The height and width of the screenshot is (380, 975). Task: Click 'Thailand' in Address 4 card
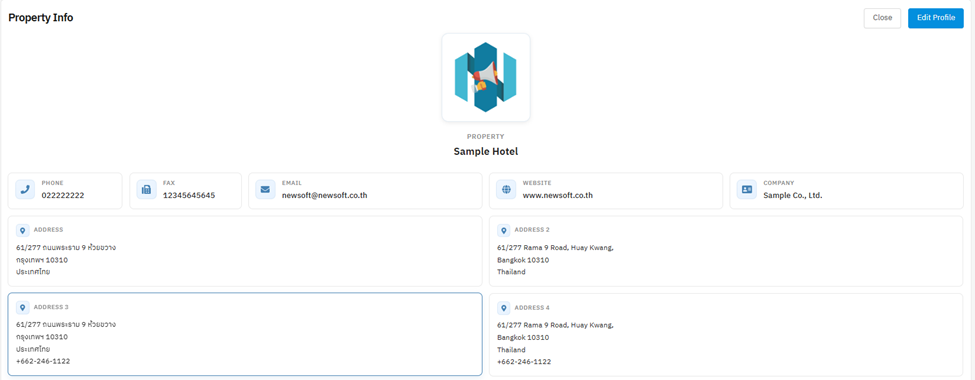coord(511,350)
